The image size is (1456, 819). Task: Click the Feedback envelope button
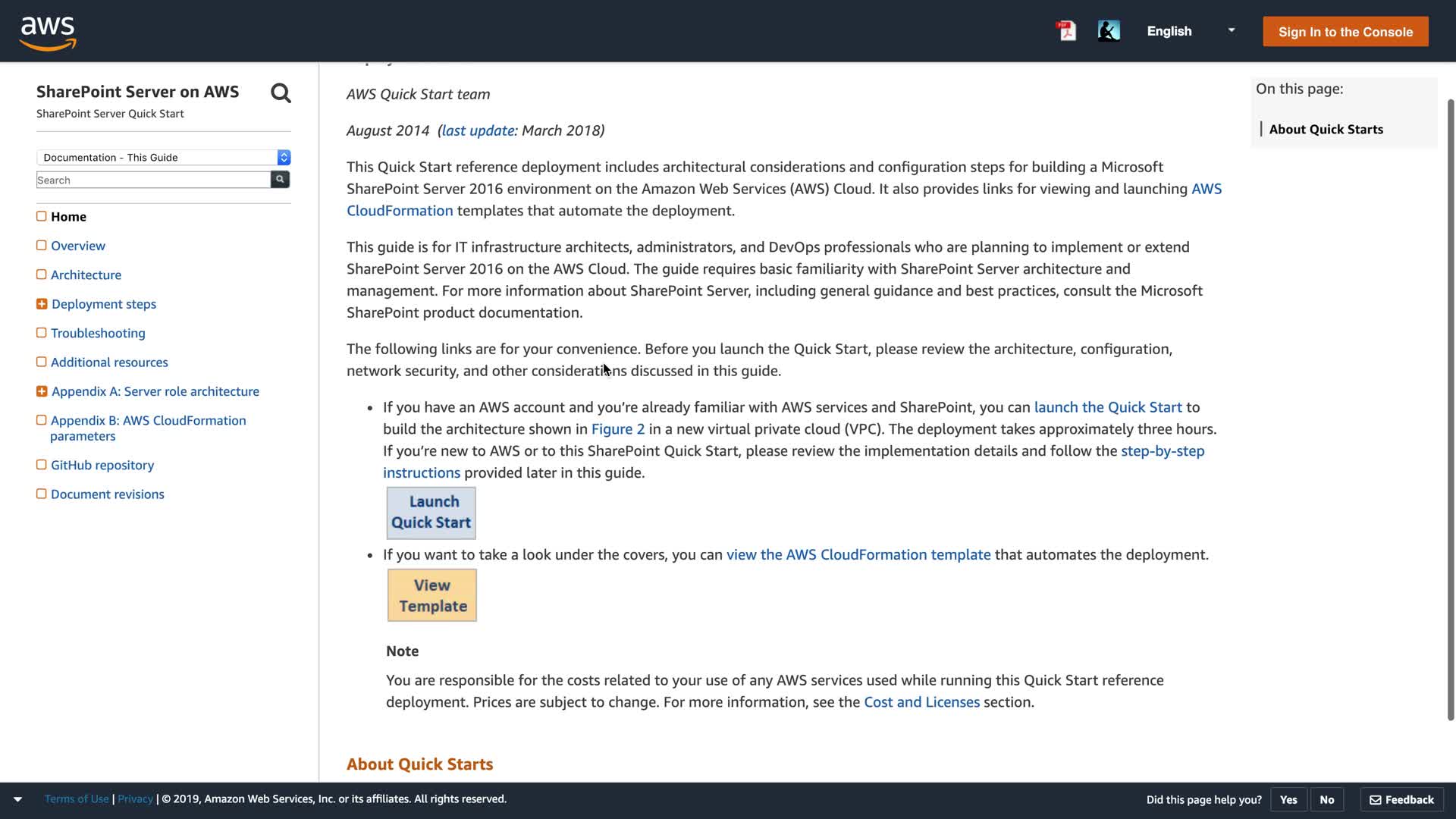click(1401, 799)
